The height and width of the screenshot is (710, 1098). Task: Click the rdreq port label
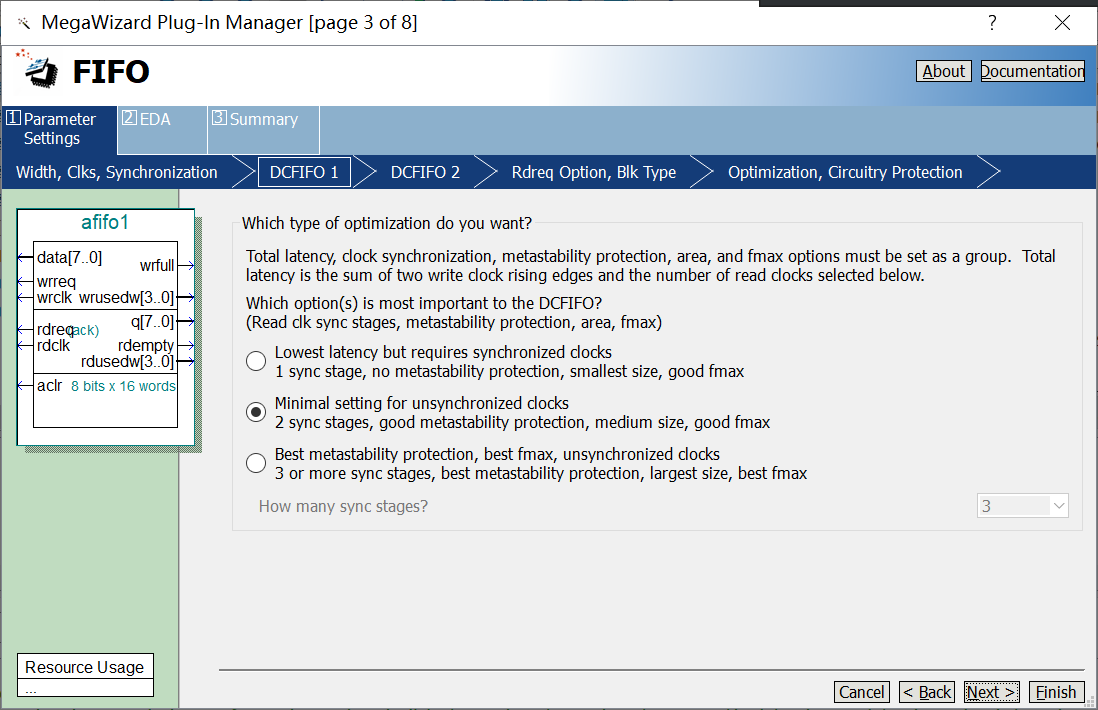[55, 329]
